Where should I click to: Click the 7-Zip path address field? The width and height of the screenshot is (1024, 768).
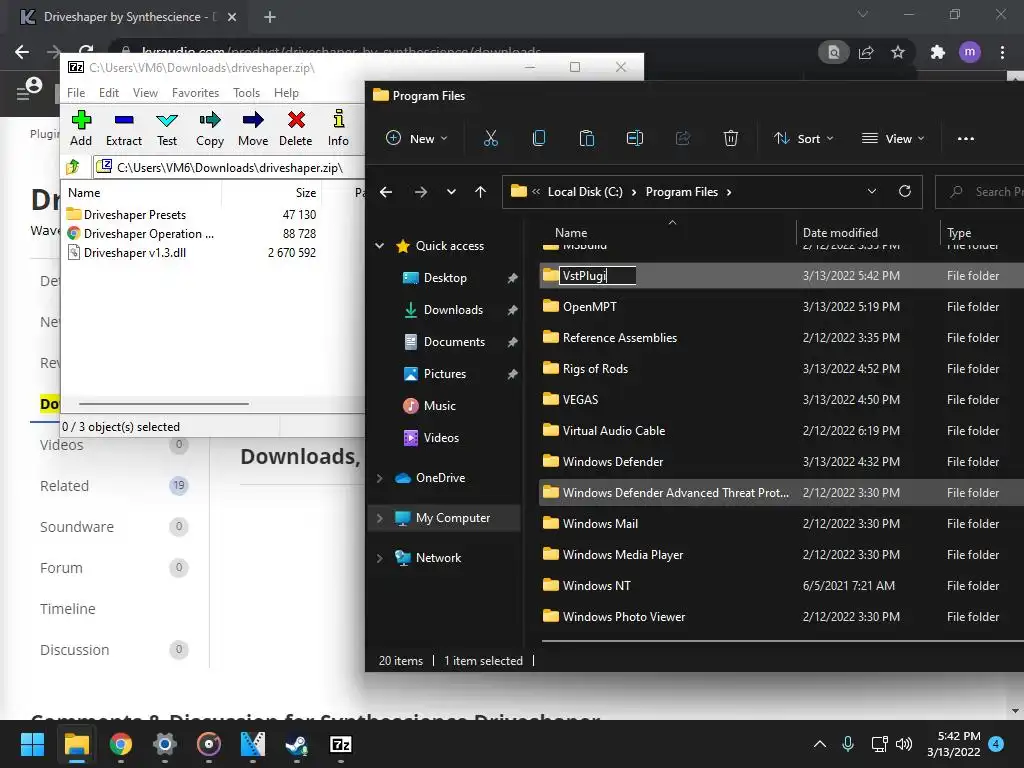(x=229, y=167)
